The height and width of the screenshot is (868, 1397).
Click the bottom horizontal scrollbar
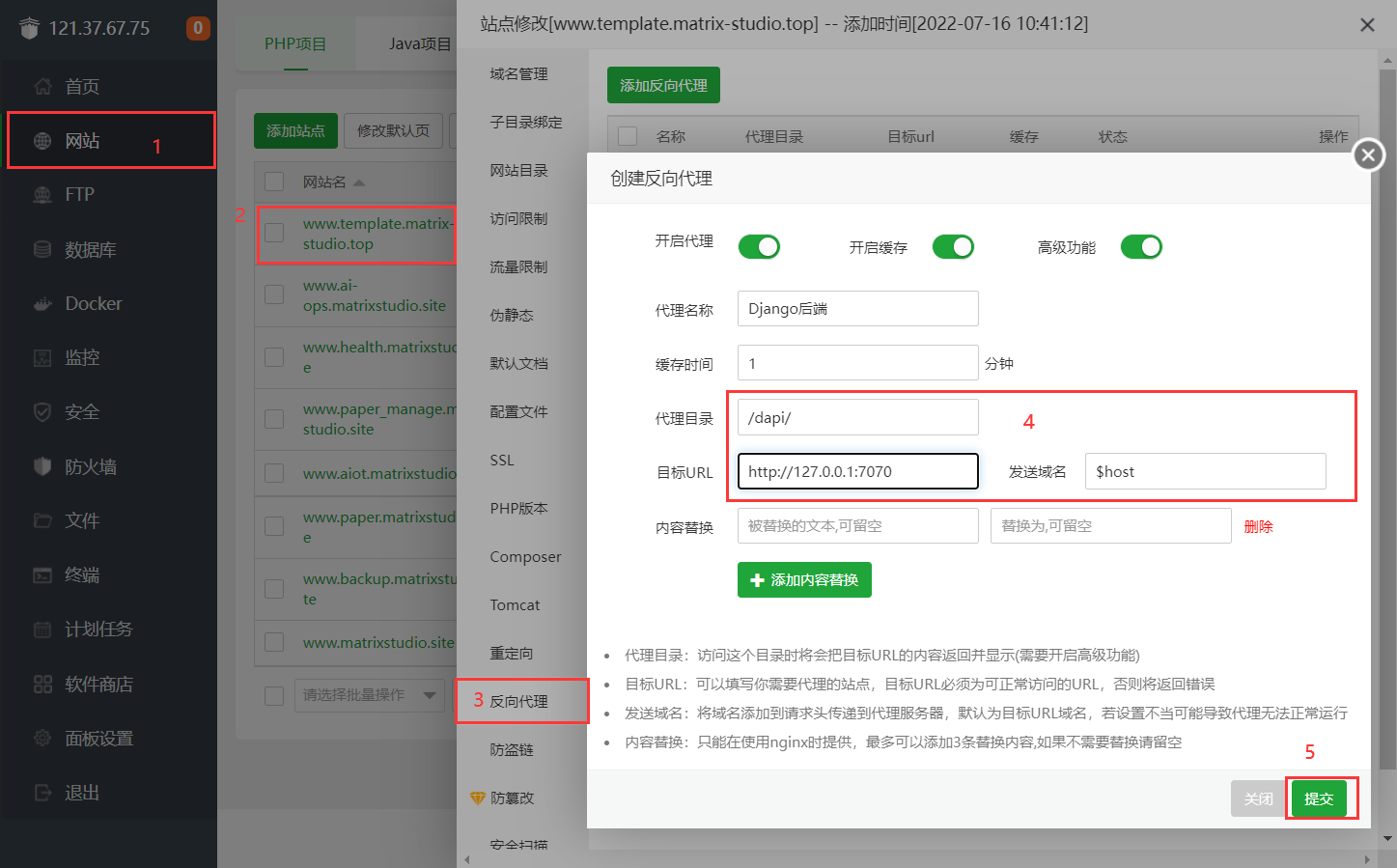(x=917, y=858)
